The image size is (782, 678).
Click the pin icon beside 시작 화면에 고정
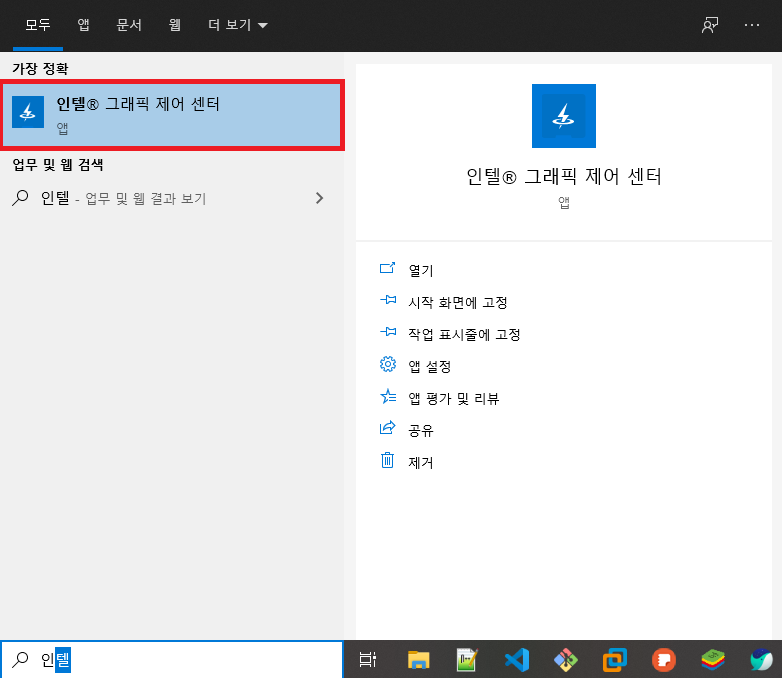388,300
